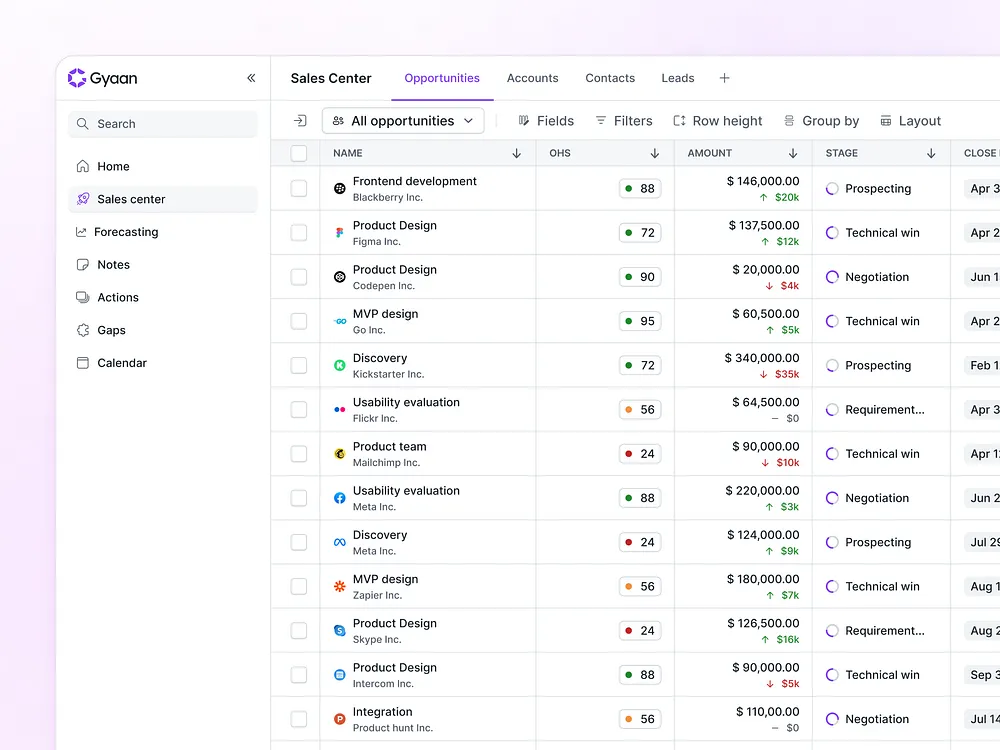The width and height of the screenshot is (1000, 750).
Task: Toggle the select-all checkbox in the table header
Action: pyautogui.click(x=299, y=153)
